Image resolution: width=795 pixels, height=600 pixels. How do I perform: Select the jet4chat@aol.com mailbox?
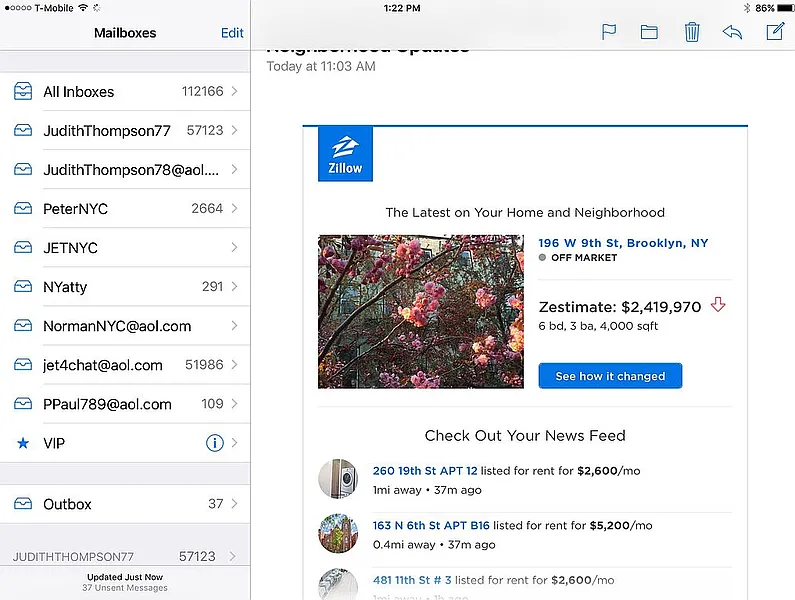click(102, 365)
